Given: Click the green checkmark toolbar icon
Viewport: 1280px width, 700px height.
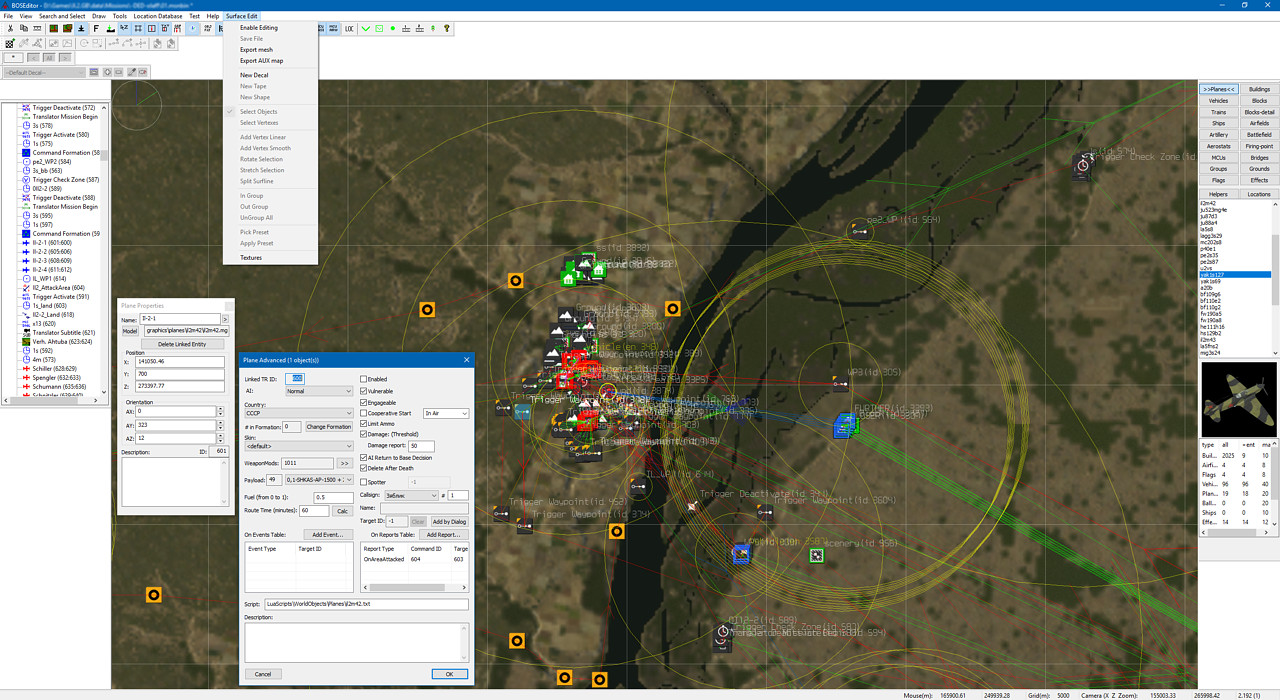Looking at the screenshot, I should [366, 28].
